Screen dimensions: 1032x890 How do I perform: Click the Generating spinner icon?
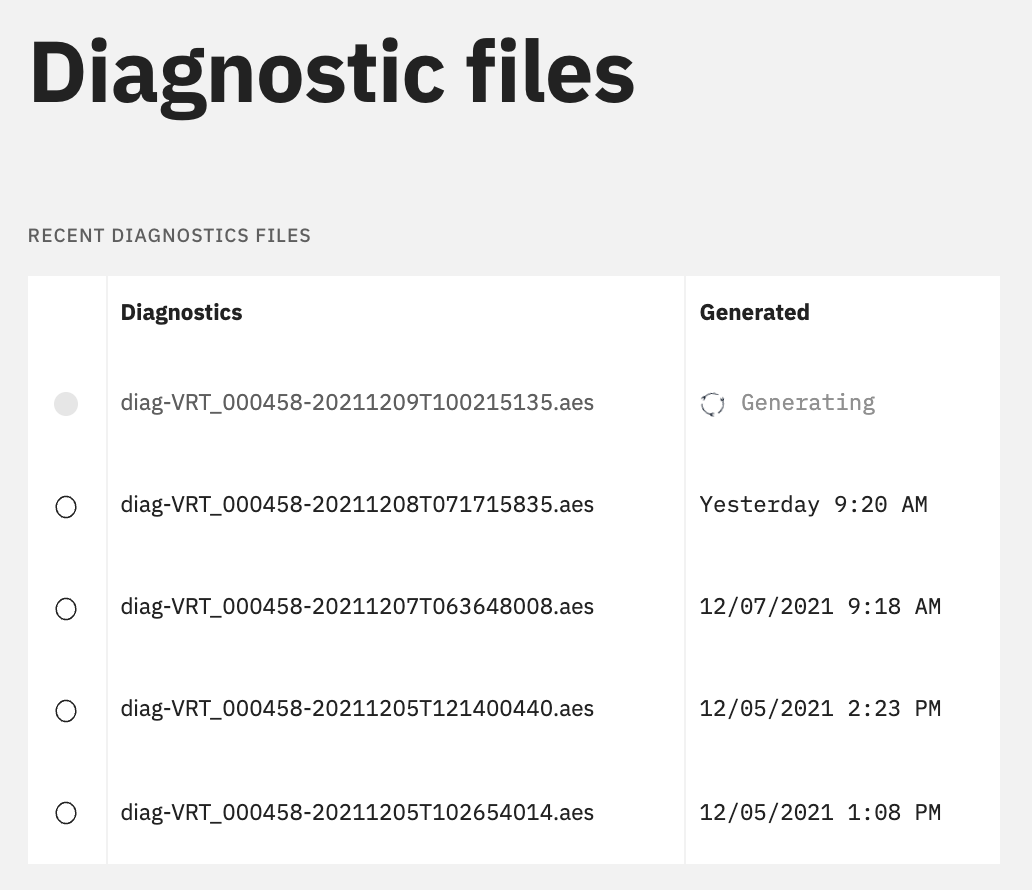click(712, 404)
